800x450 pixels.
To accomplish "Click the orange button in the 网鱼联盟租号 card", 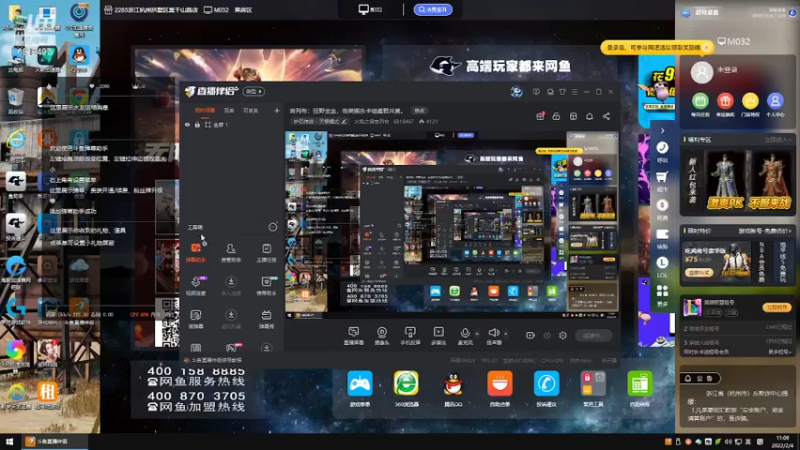I will pos(777,307).
